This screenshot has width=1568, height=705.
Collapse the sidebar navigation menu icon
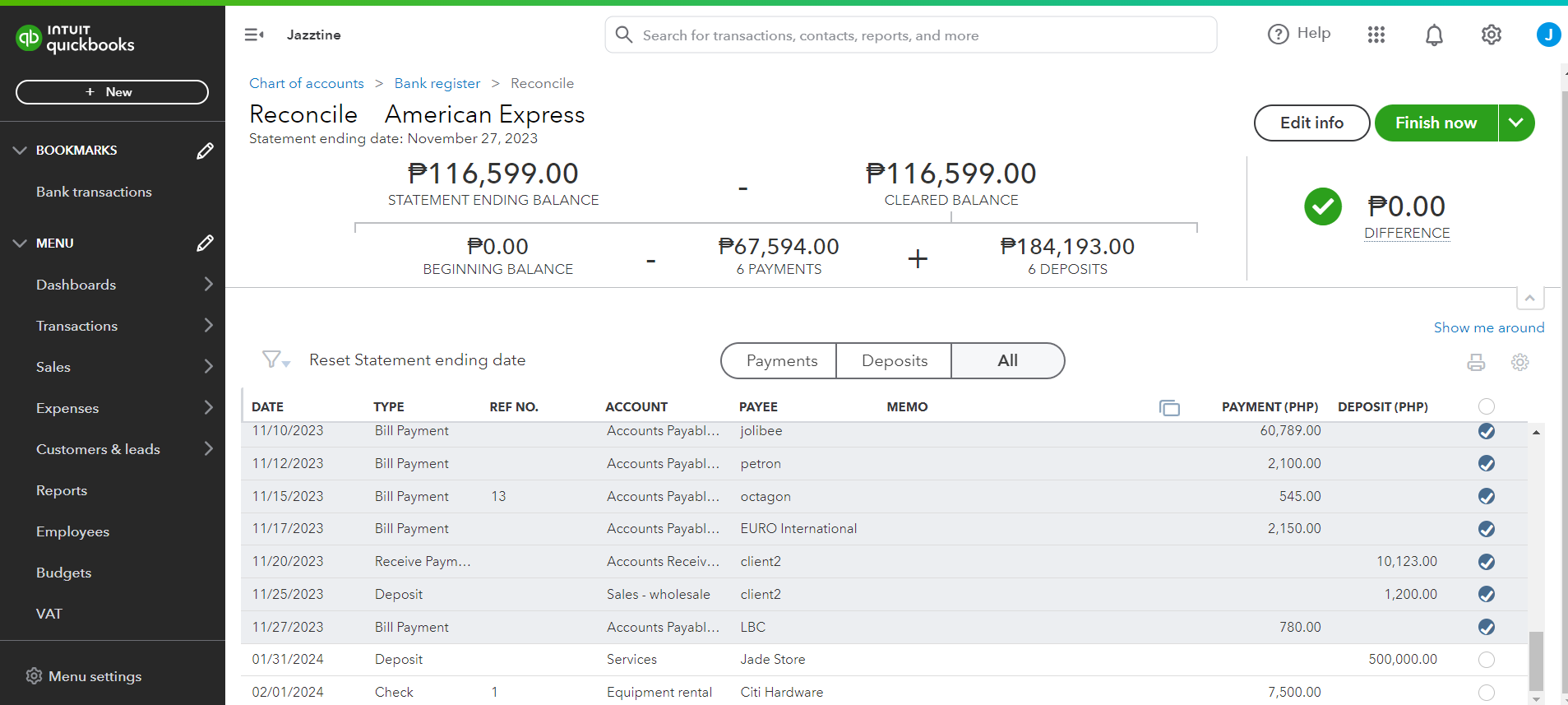tap(253, 35)
